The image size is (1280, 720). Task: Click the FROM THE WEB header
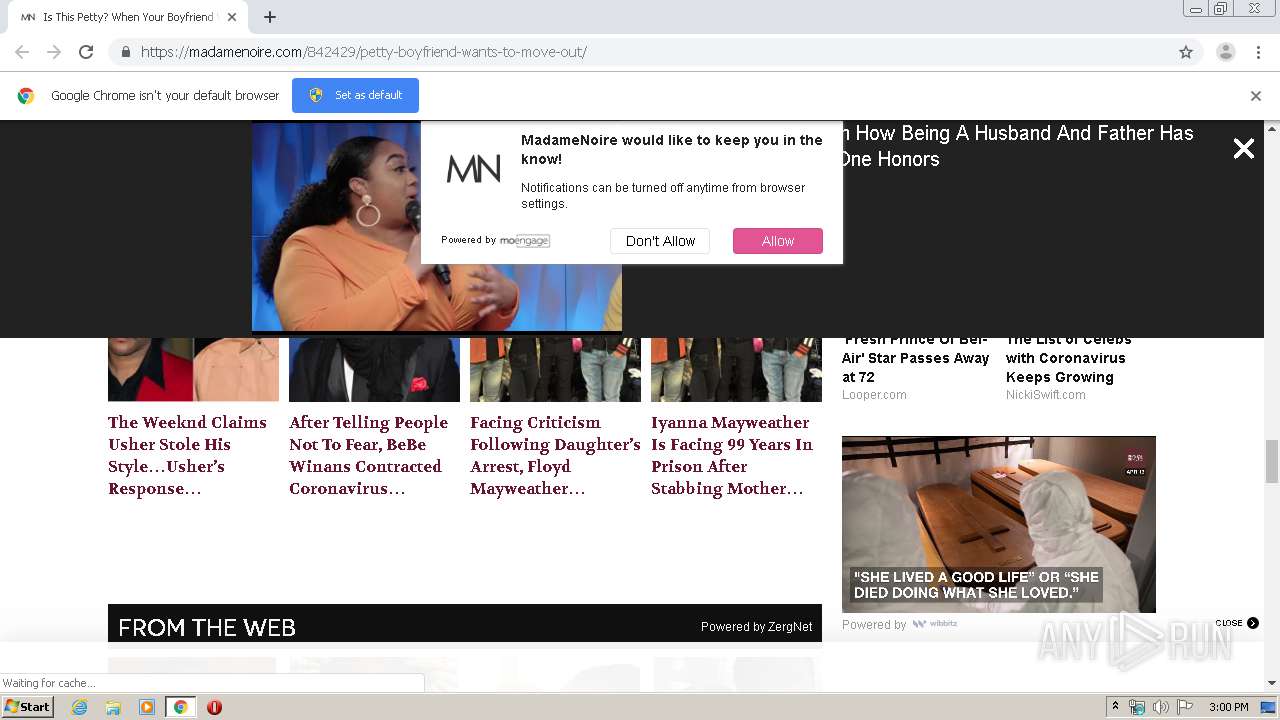207,627
